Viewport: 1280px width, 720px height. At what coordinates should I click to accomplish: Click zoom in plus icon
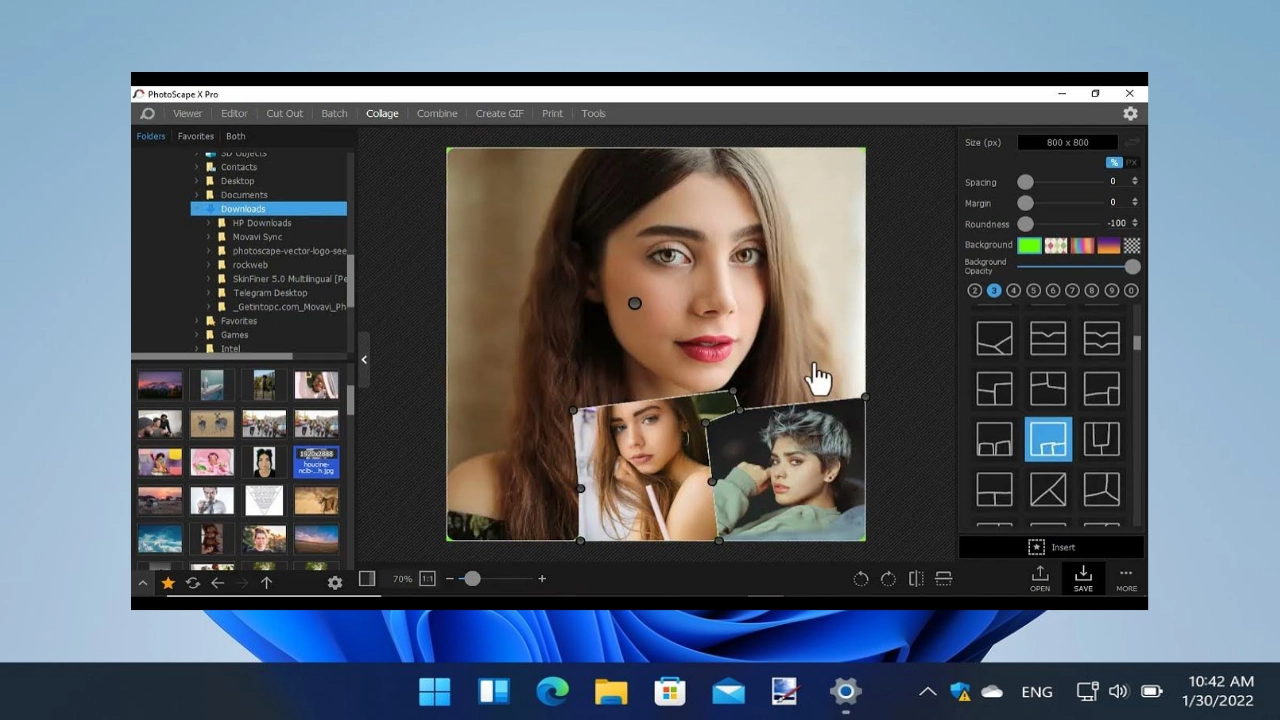click(542, 579)
